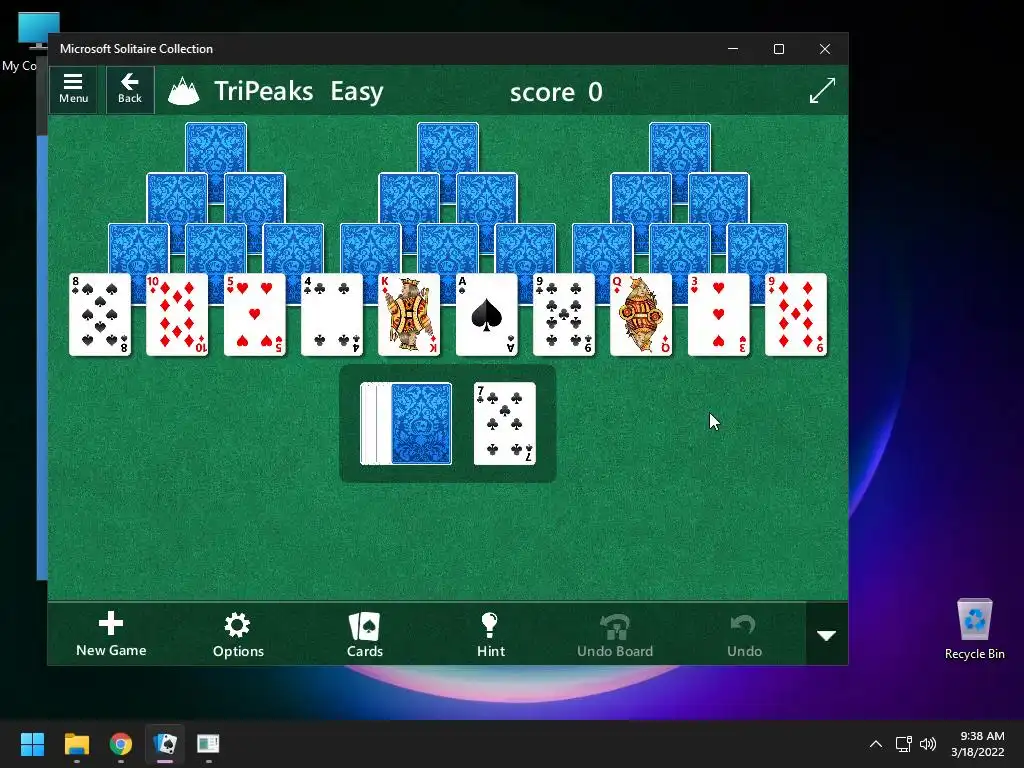Select the 4 of clubs card
Viewport: 1024px width, 768px height.
tap(332, 315)
